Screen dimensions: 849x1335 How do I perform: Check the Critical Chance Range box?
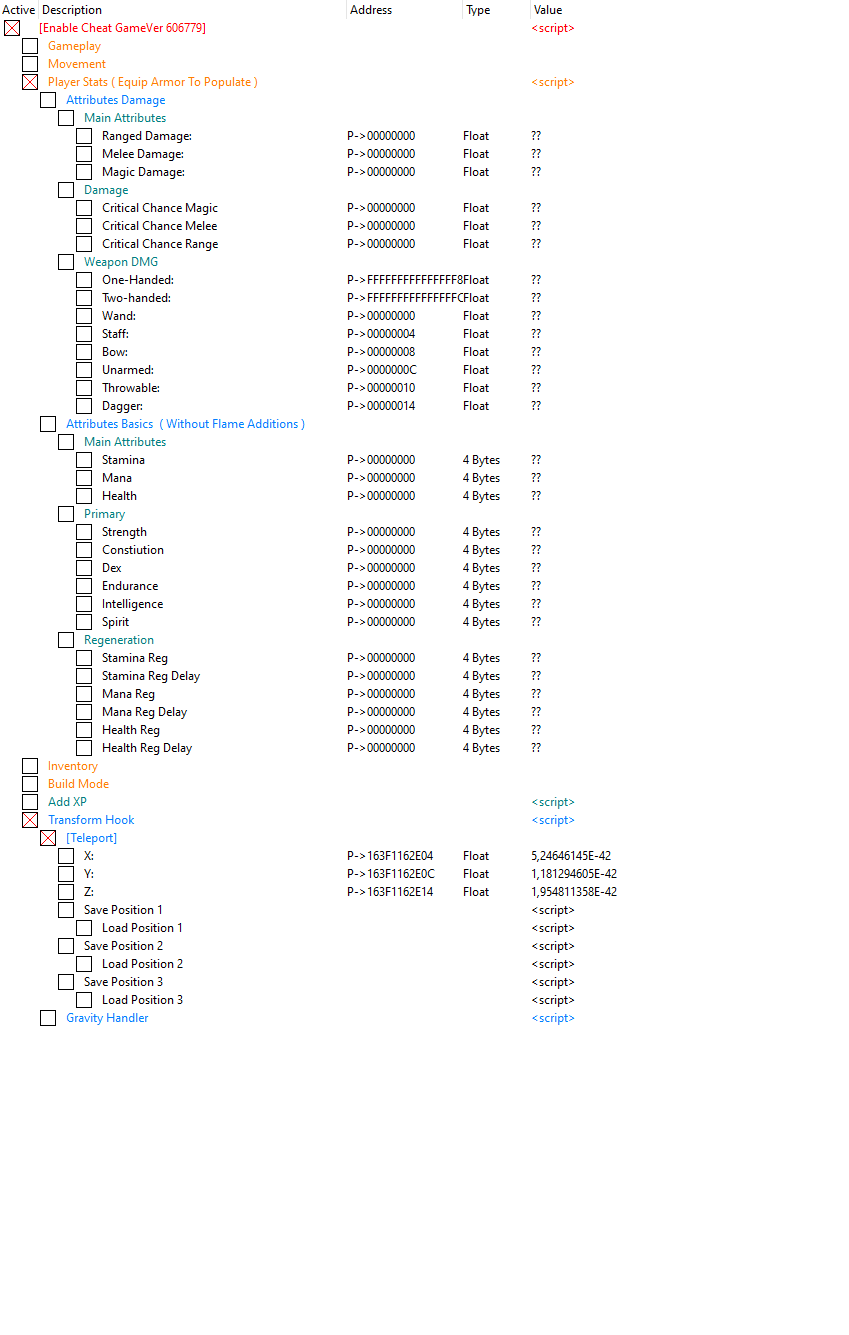click(84, 244)
